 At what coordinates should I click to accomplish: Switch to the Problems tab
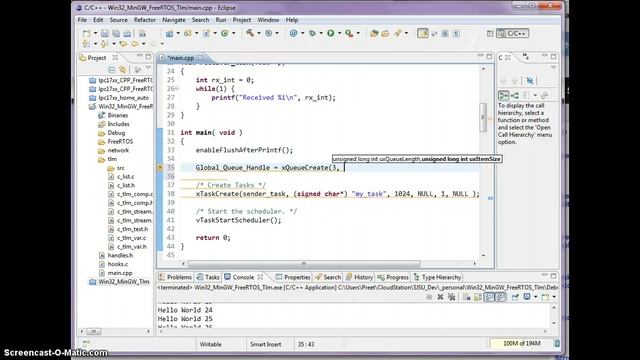point(175,277)
